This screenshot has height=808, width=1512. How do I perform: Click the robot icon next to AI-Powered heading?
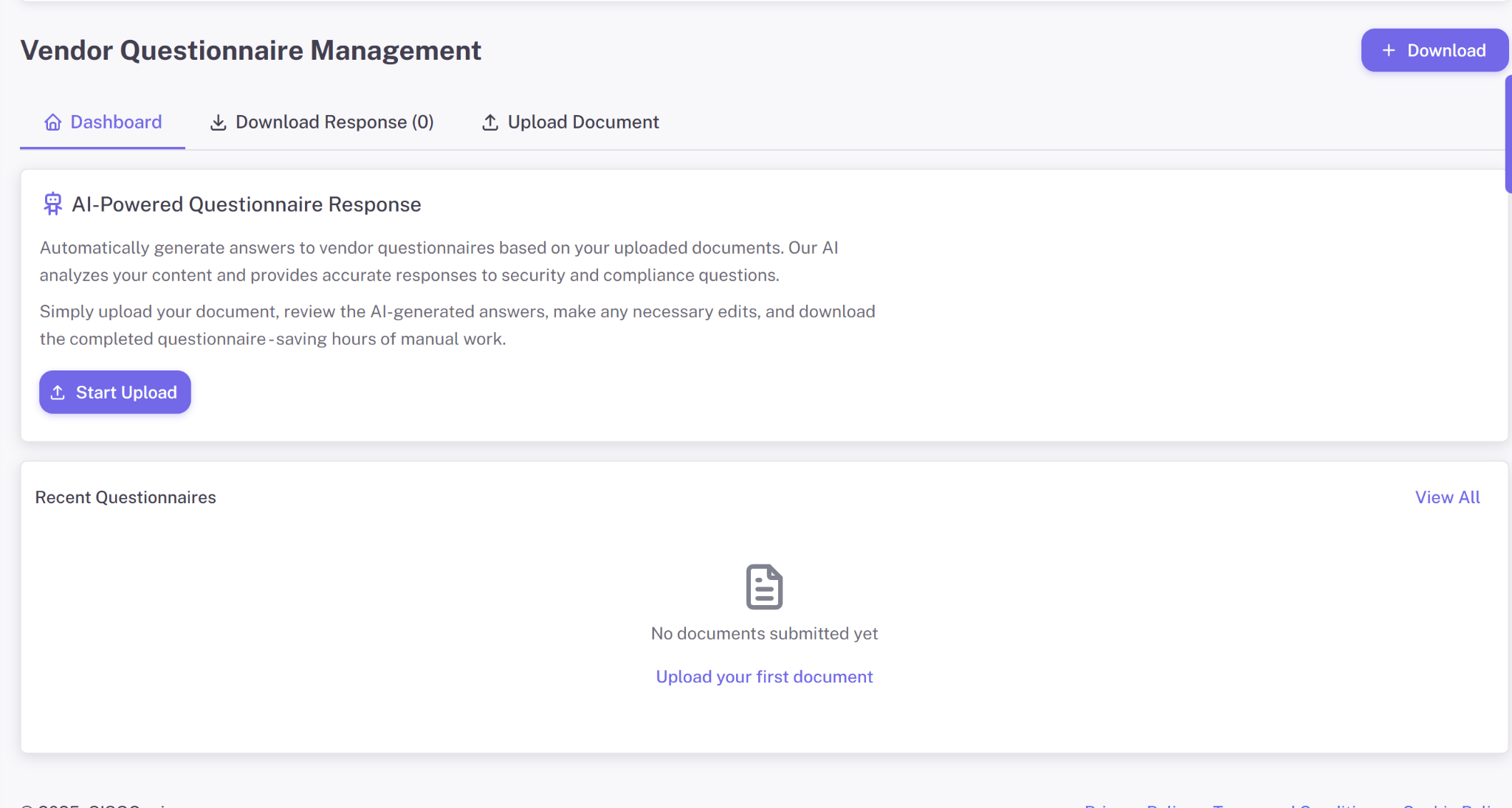pyautogui.click(x=52, y=204)
